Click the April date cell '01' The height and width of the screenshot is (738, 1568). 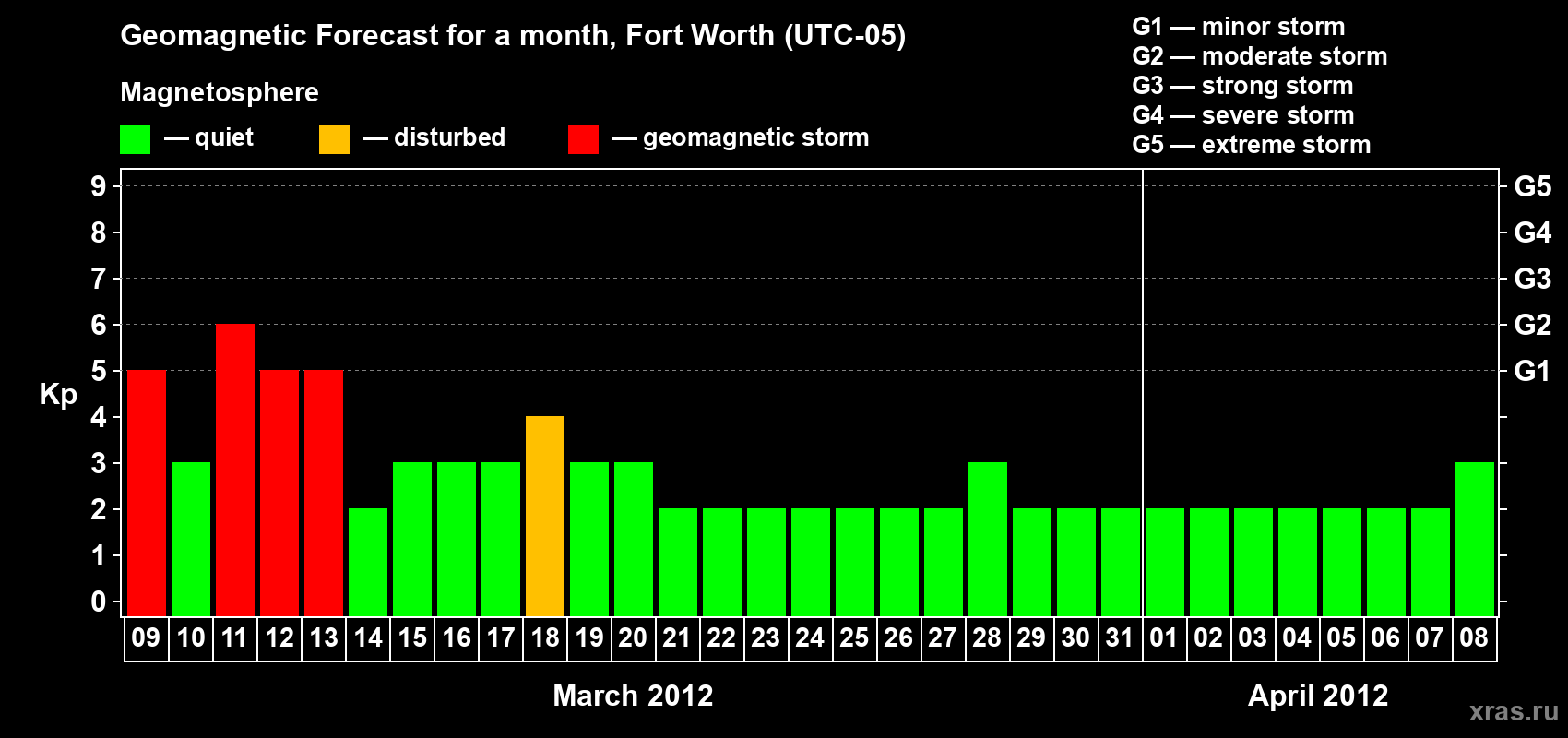(1165, 638)
